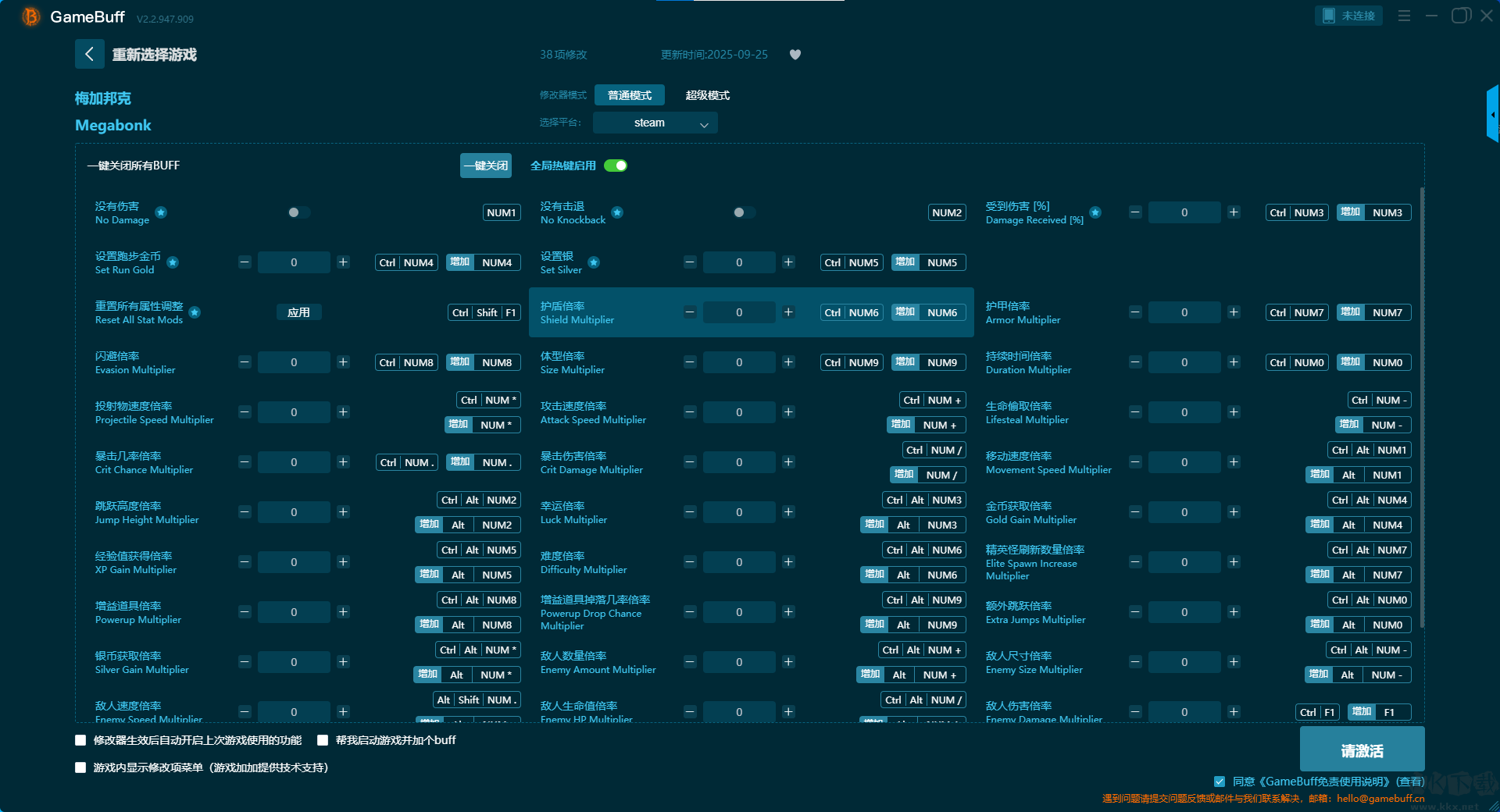Decrease the Set Run Gold value
Viewport: 1500px width, 812px height.
[x=245, y=262]
